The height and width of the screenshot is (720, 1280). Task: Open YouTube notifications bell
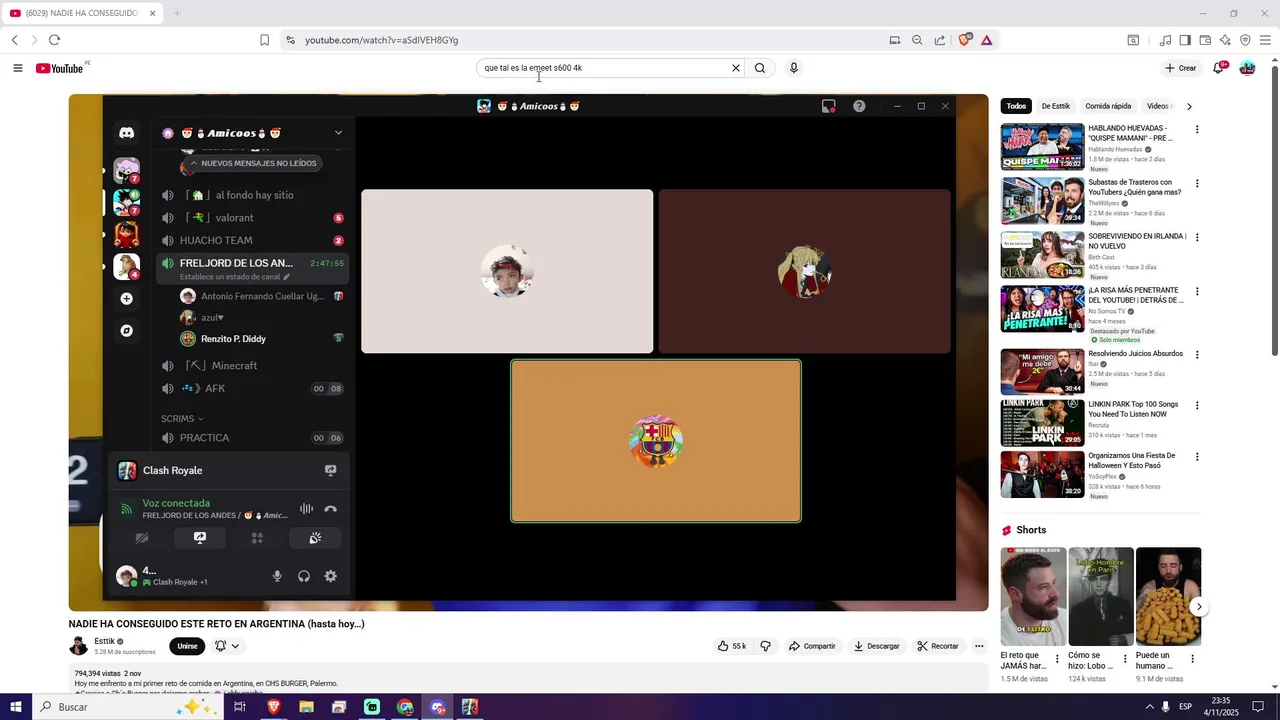(1219, 68)
